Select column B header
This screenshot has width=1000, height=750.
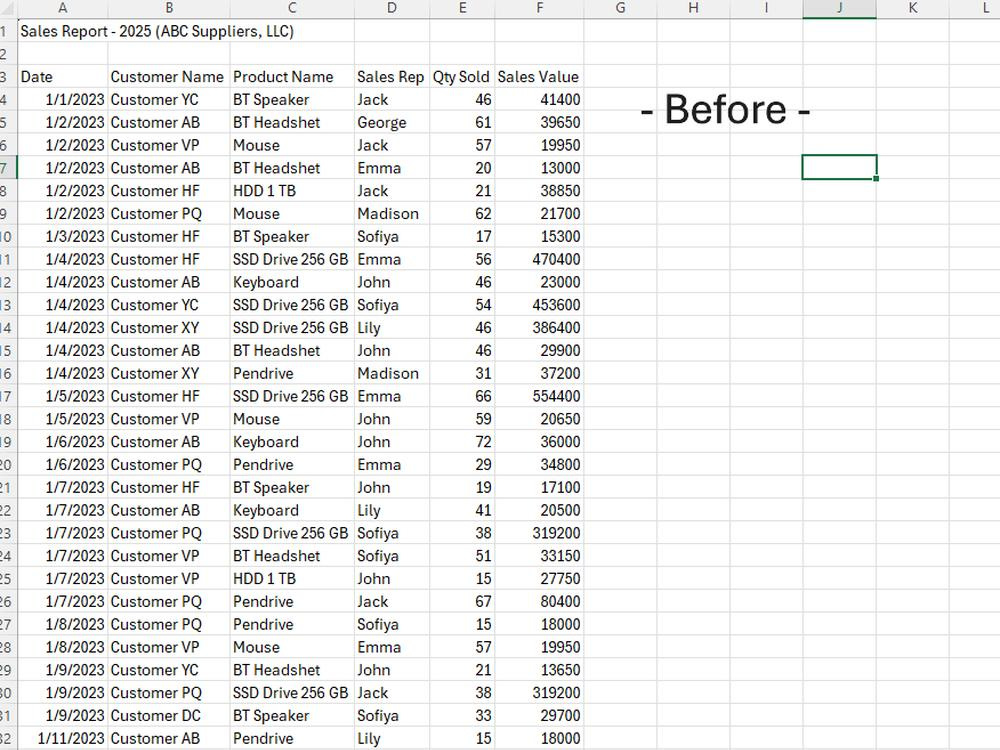point(169,8)
